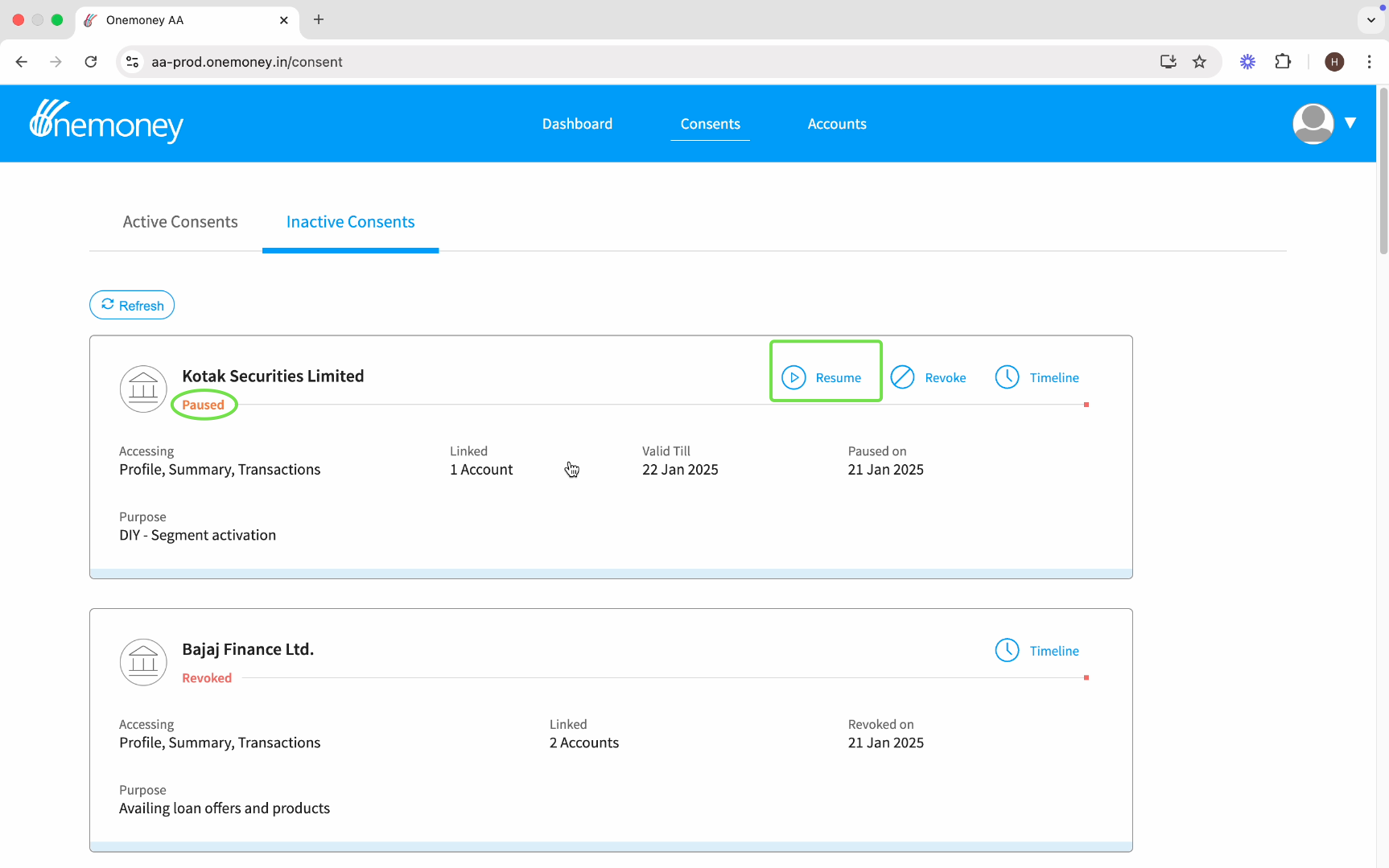The width and height of the screenshot is (1389, 868).
Task: Open a new browser tab
Action: (319, 20)
